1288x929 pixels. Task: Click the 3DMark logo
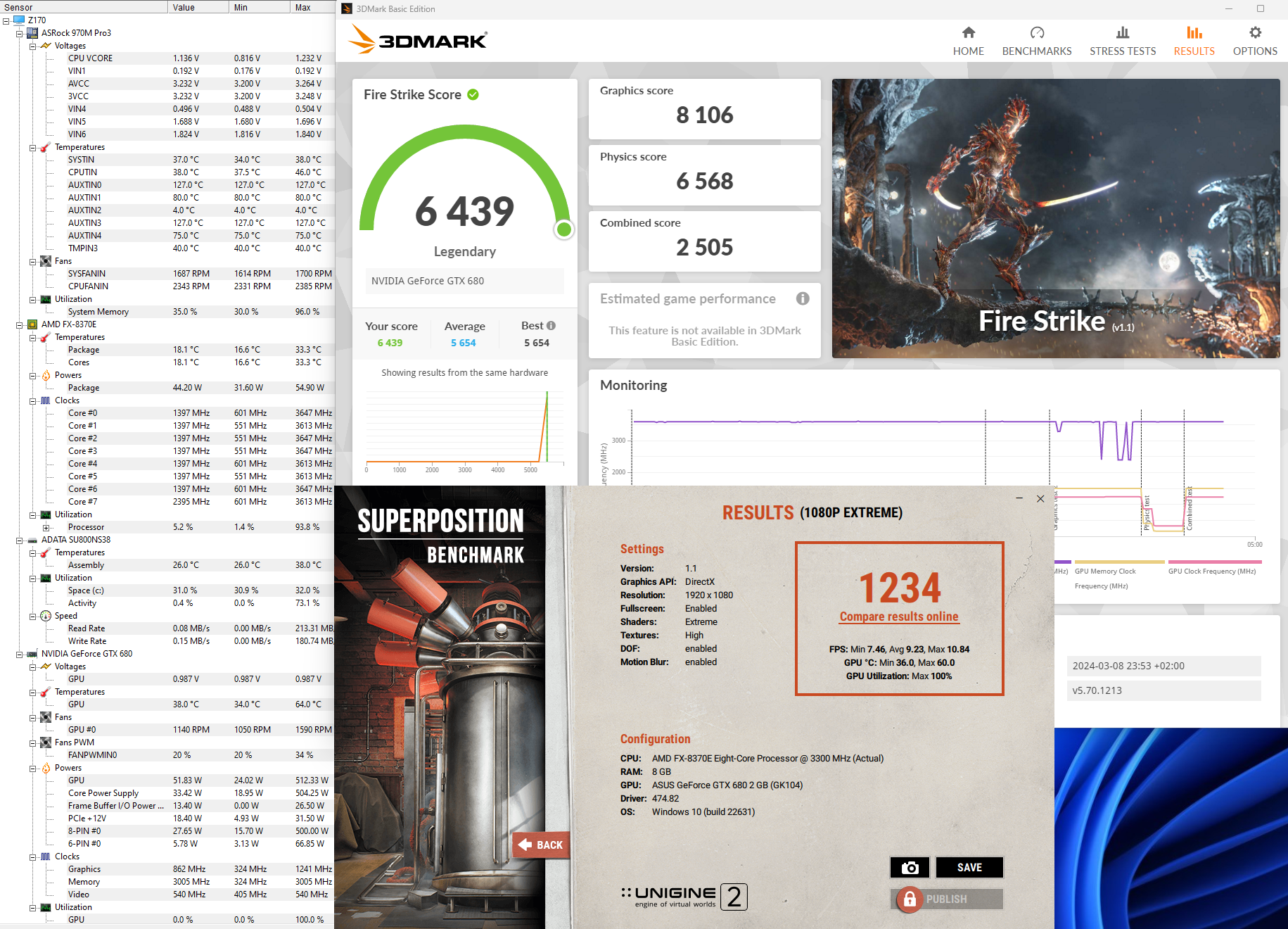[418, 39]
